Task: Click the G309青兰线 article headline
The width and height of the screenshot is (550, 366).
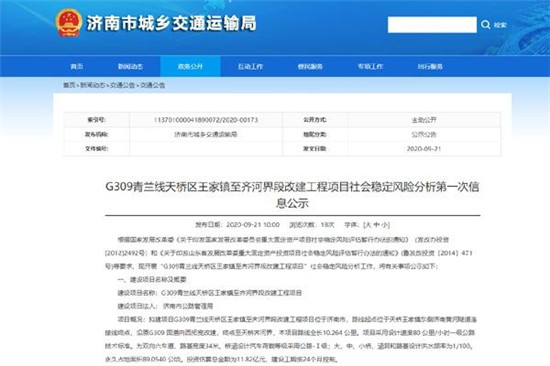Action: coord(292,195)
